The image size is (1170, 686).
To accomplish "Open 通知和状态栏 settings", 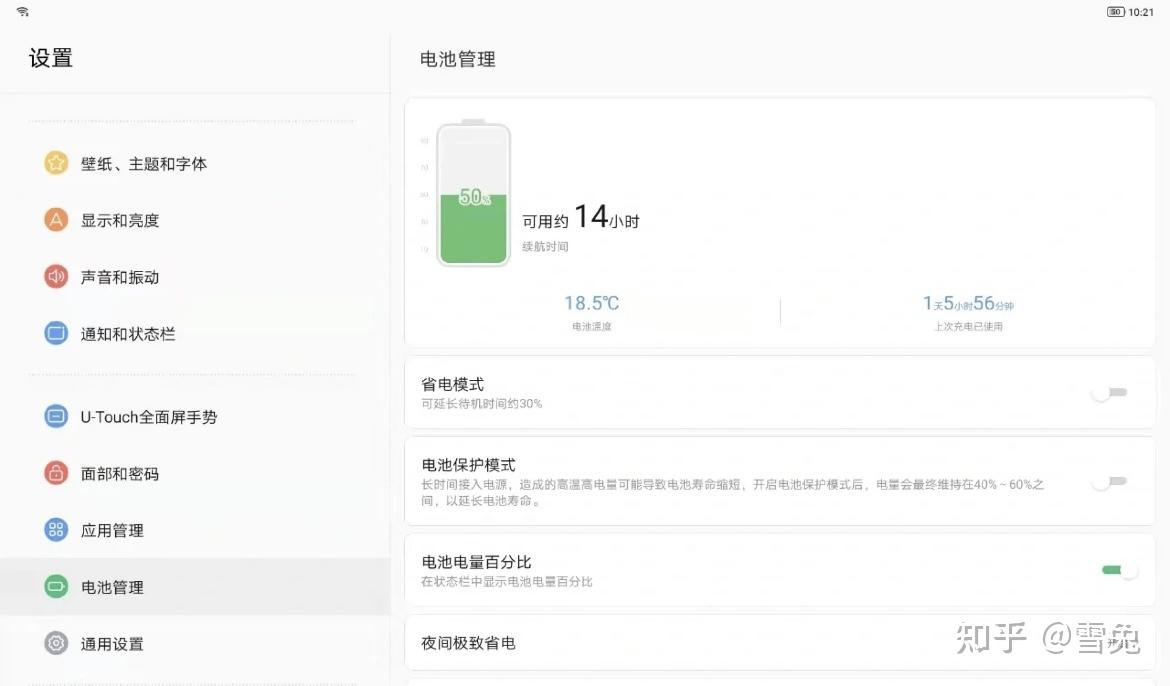I will [195, 334].
